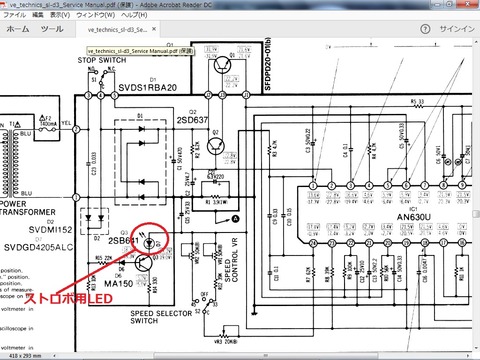The height and width of the screenshot is (360, 480).
Task: Close the ve_technics_sl-d3 document tab
Action: 154,29
